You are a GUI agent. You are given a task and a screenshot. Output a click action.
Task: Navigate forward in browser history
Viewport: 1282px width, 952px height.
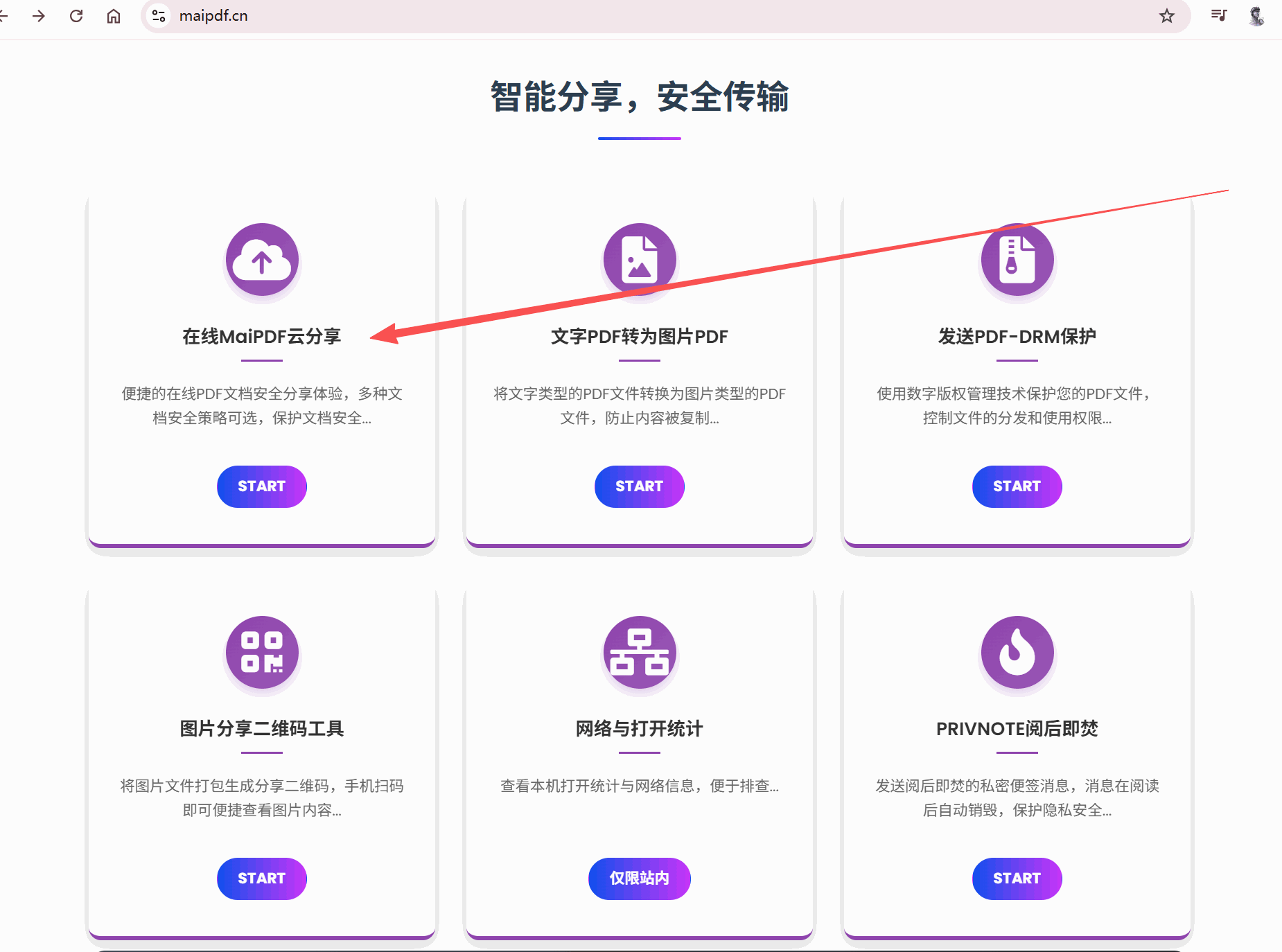tap(39, 15)
